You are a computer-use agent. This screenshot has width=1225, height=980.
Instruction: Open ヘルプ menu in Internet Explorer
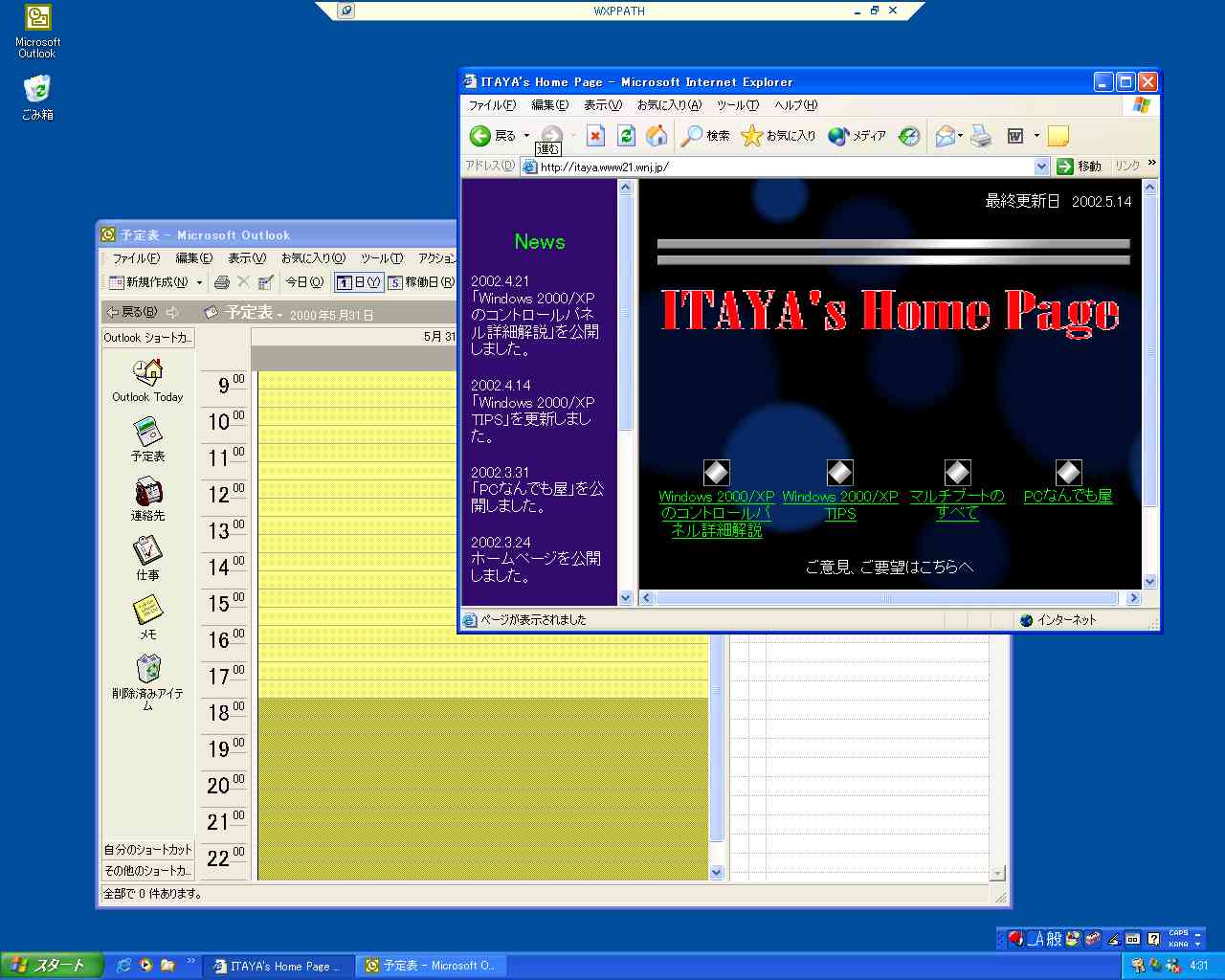(796, 105)
